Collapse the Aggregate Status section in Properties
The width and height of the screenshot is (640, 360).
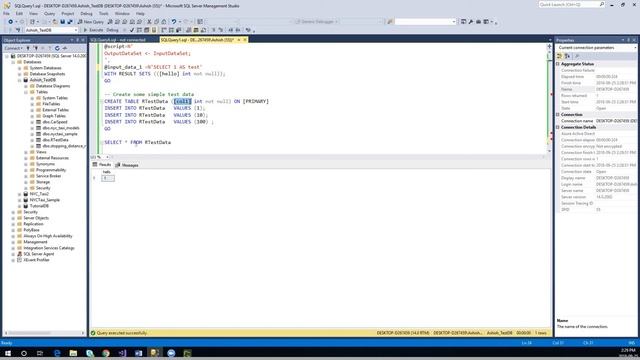(x=558, y=64)
